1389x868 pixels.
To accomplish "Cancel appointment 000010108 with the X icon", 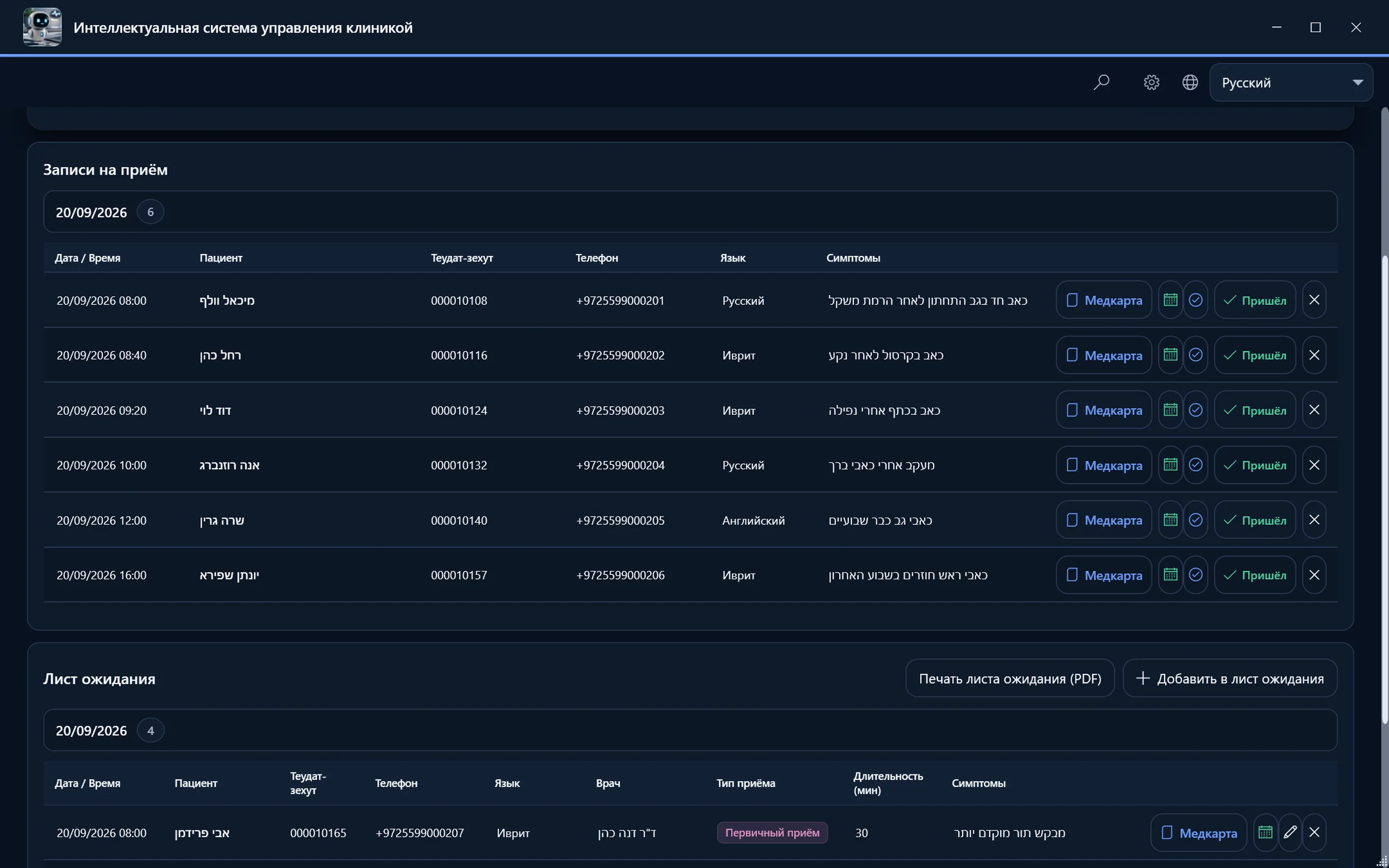I will pyautogui.click(x=1314, y=299).
